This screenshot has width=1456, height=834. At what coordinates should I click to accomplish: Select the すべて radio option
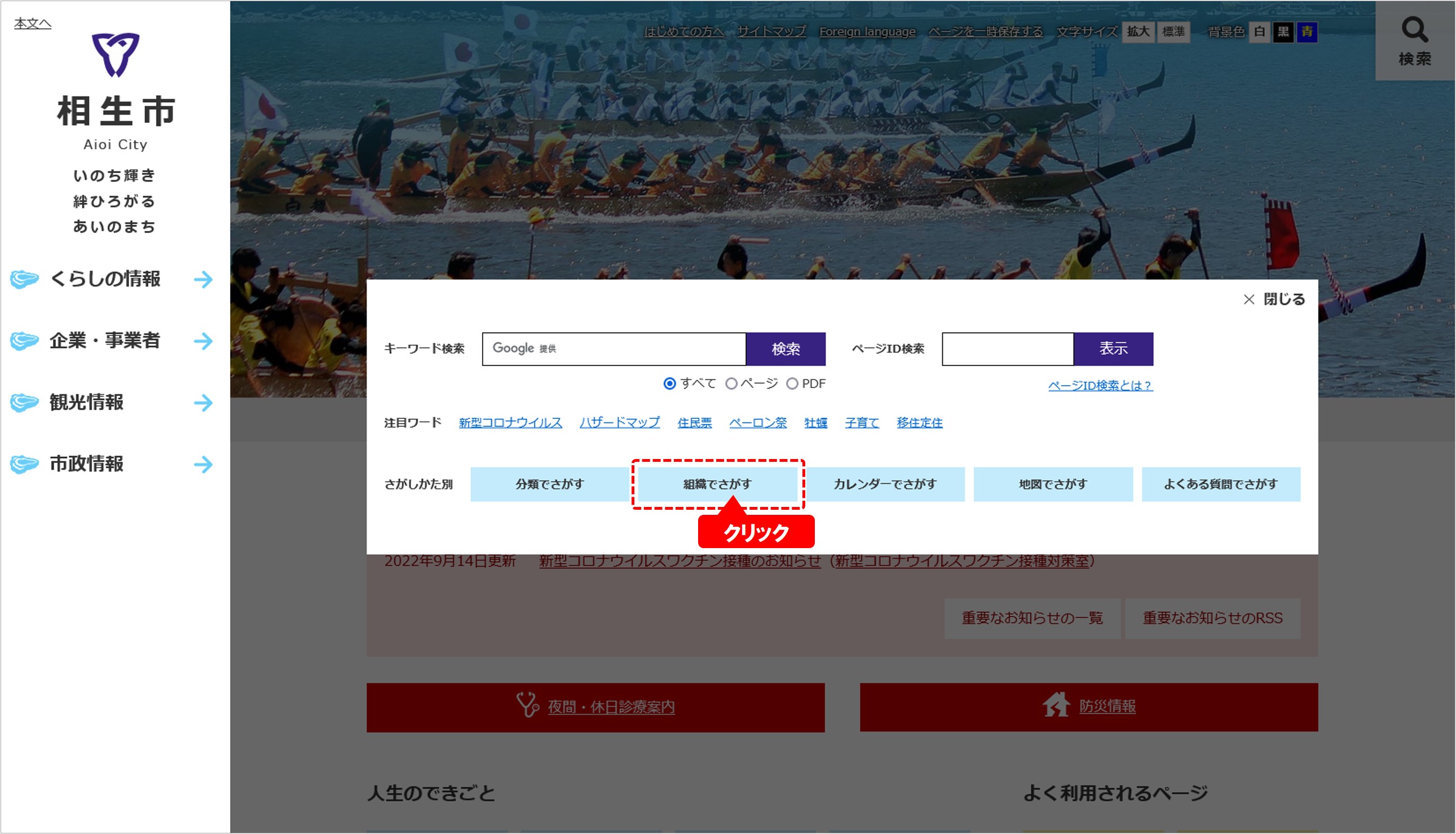pos(669,384)
